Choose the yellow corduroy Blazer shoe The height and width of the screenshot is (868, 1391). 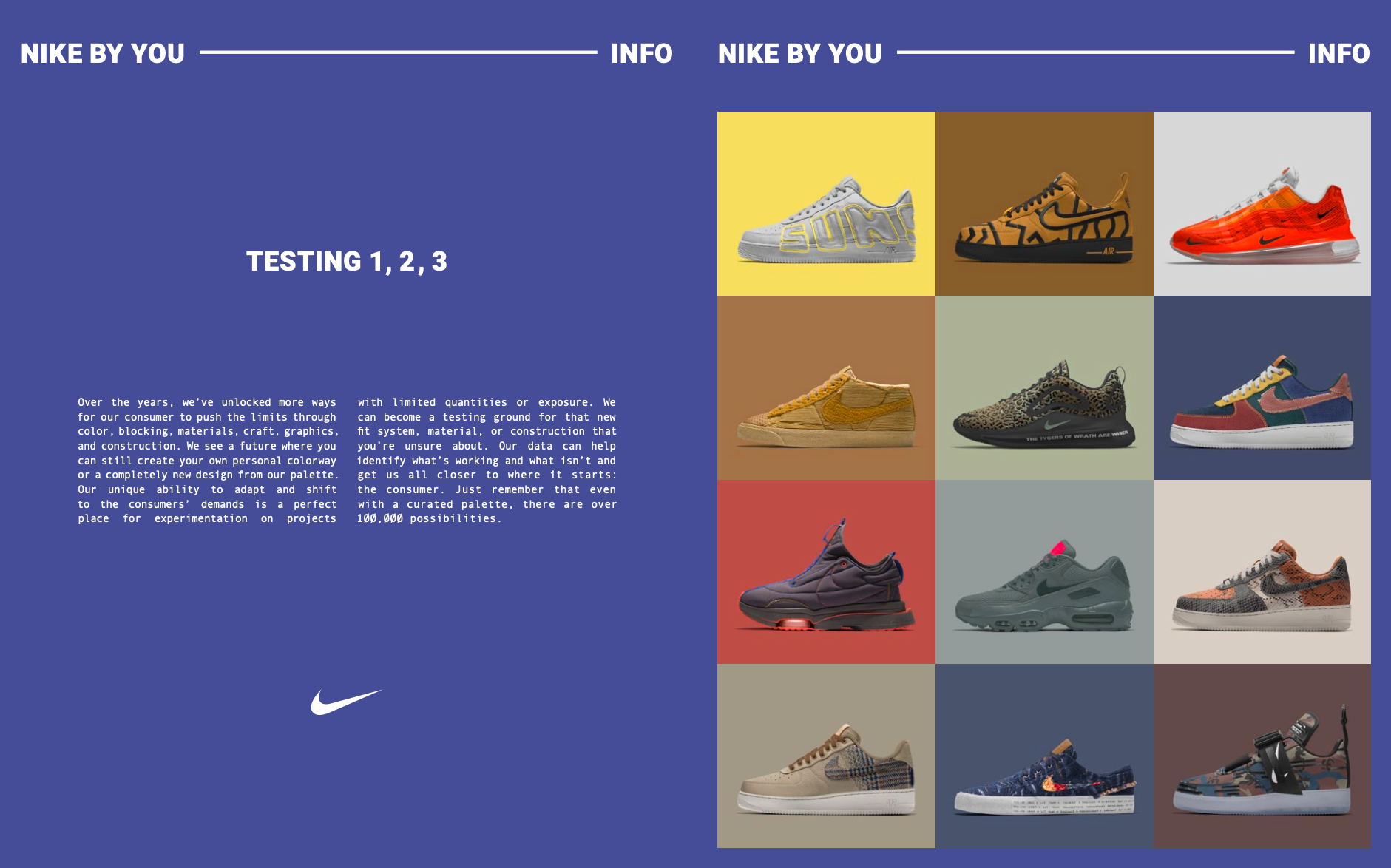click(826, 387)
